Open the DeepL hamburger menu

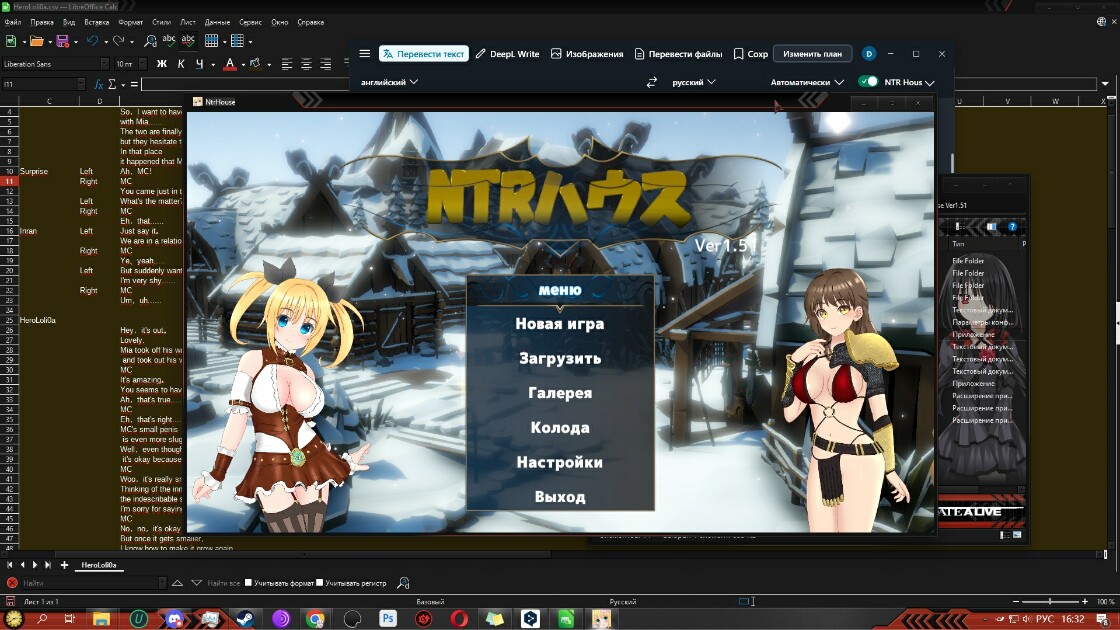[364, 54]
